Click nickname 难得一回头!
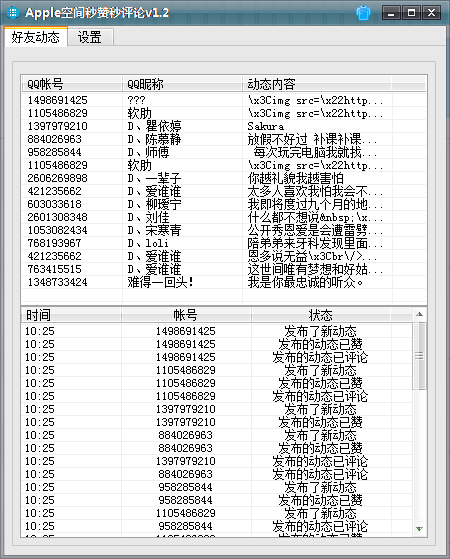The image size is (450, 559). coord(161,282)
